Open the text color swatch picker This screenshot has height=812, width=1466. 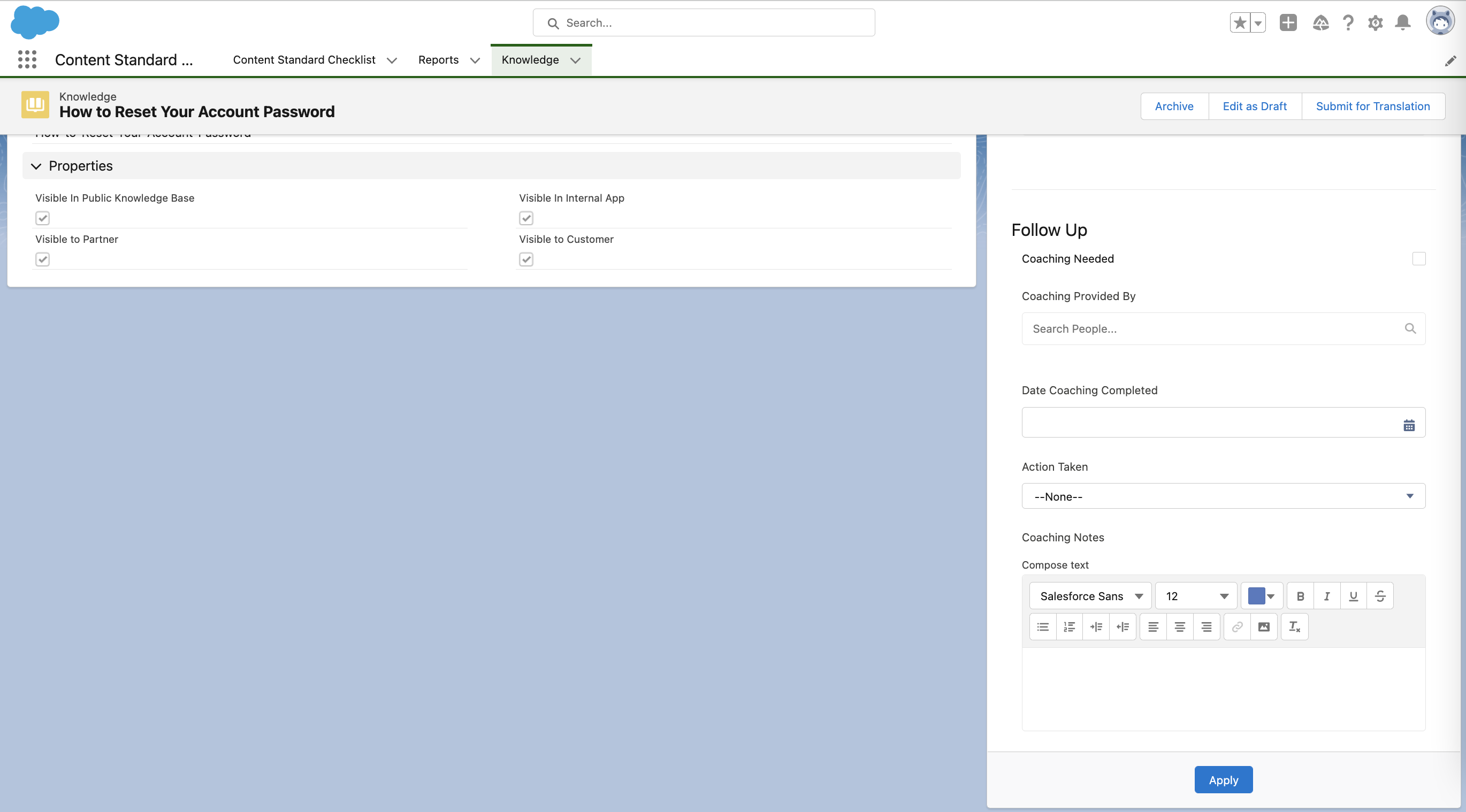point(1261,596)
